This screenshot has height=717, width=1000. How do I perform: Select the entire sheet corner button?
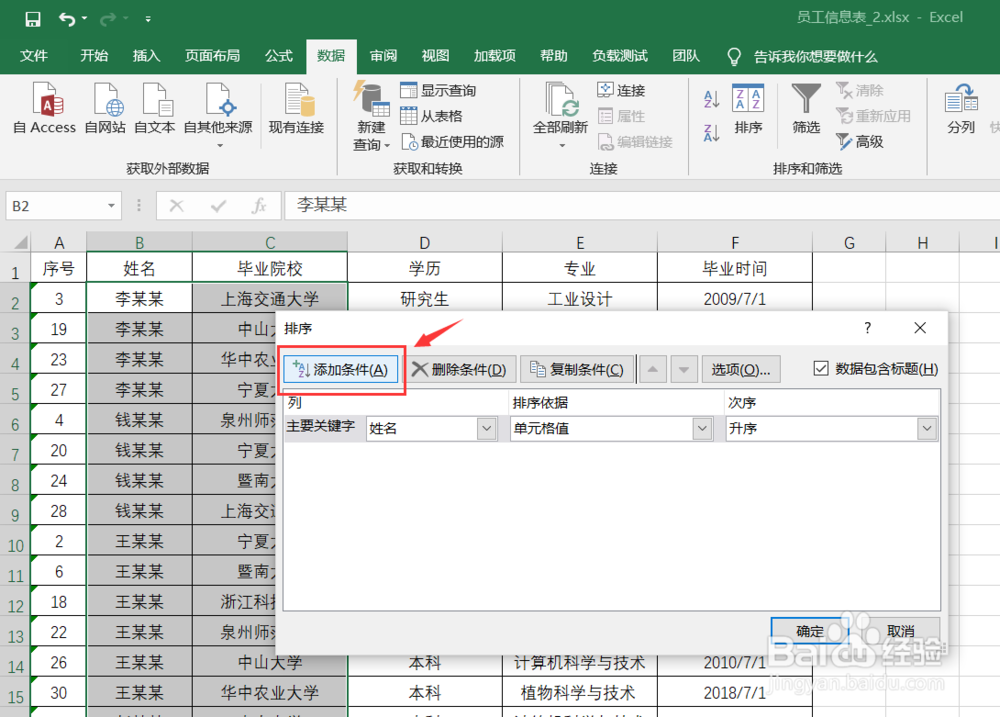15,242
